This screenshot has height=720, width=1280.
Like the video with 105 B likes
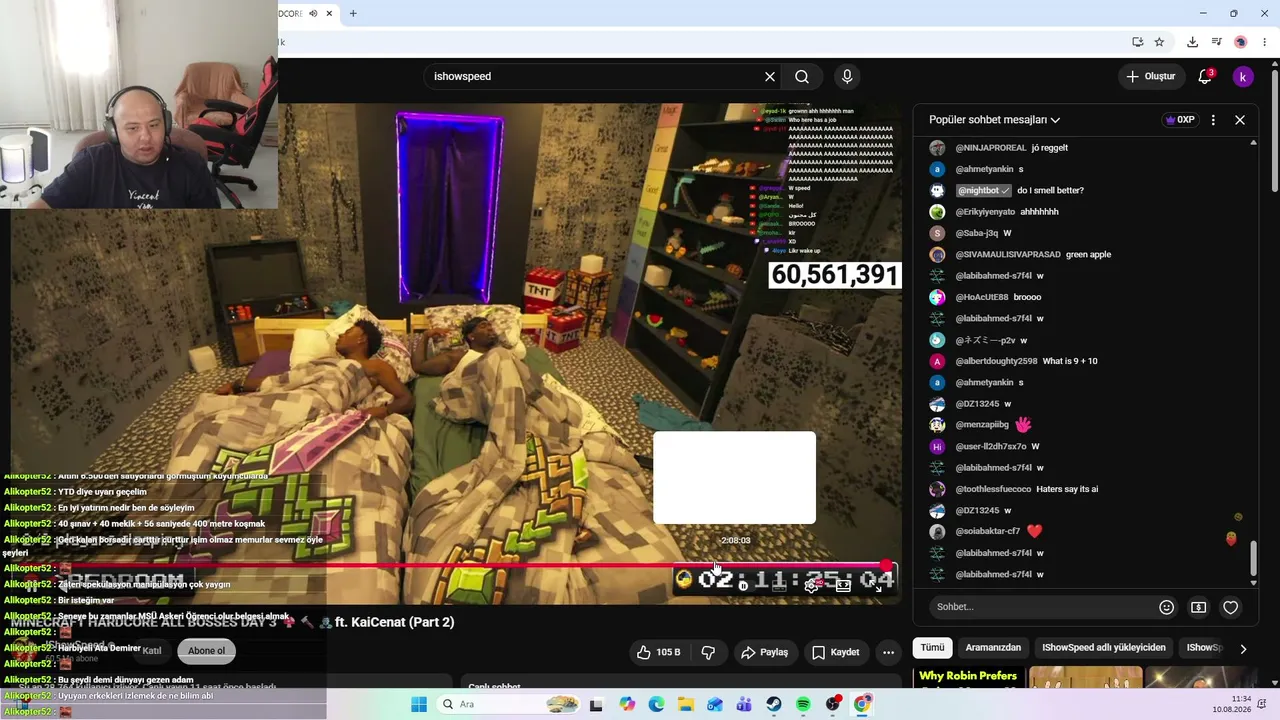coord(658,652)
